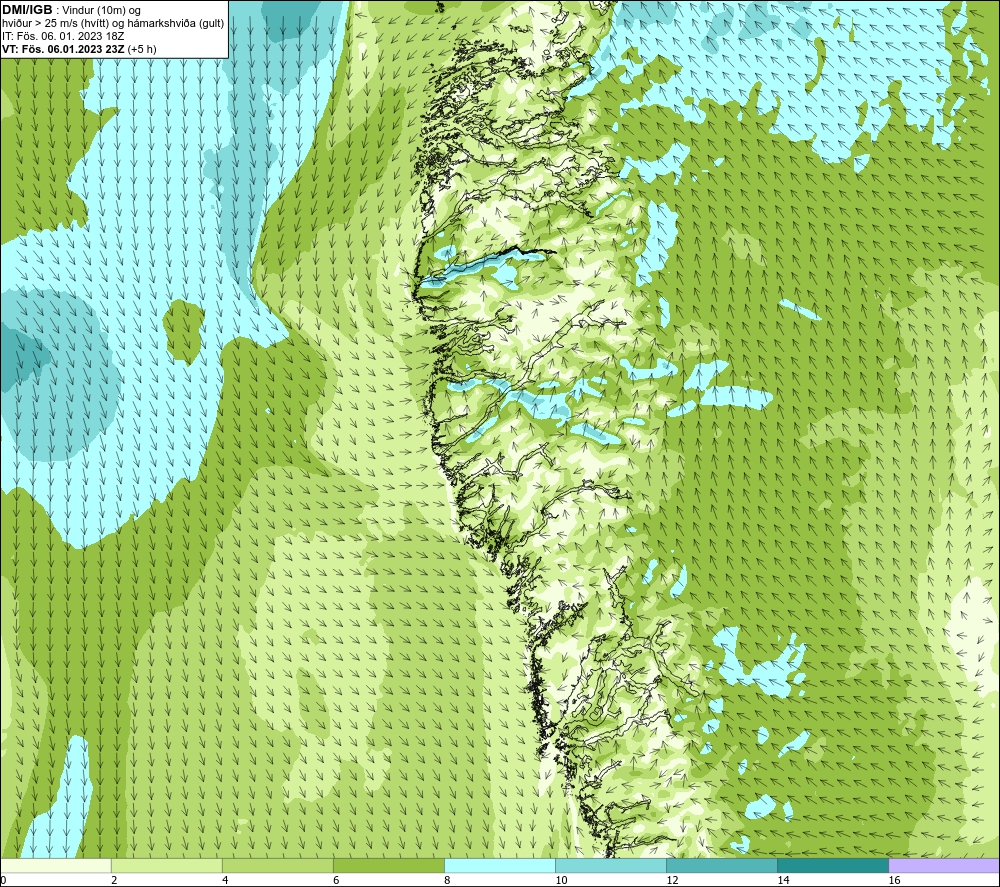Screen dimensions: 1000x887
Task: Click the 0–2 m/s pale legend swatch
Action: [55, 865]
